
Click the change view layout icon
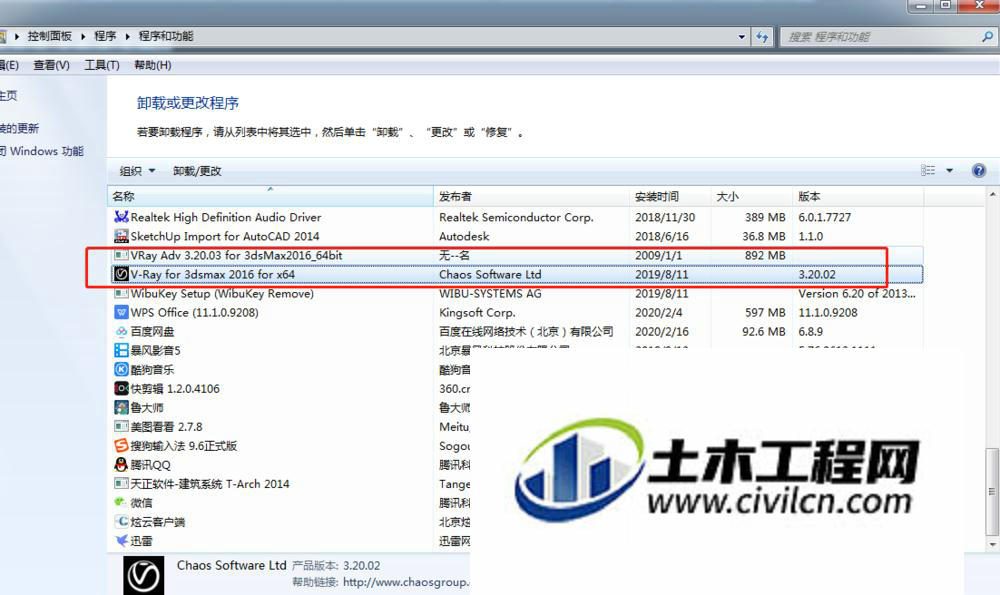pyautogui.click(x=928, y=170)
